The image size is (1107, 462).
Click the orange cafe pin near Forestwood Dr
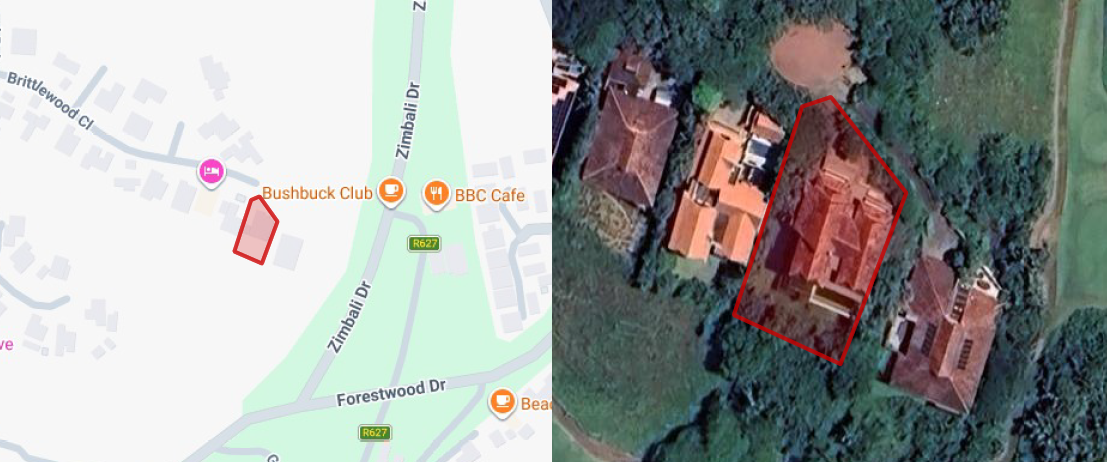[x=502, y=402]
